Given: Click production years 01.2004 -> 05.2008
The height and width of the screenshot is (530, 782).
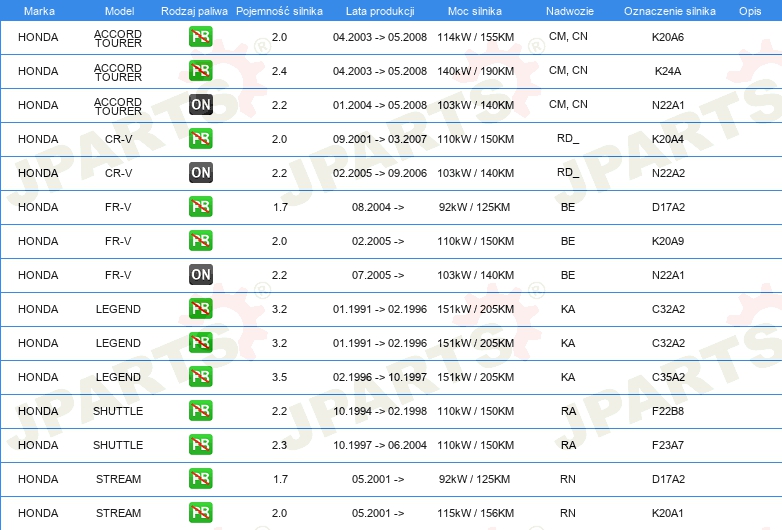Looking at the screenshot, I should click(x=380, y=105).
